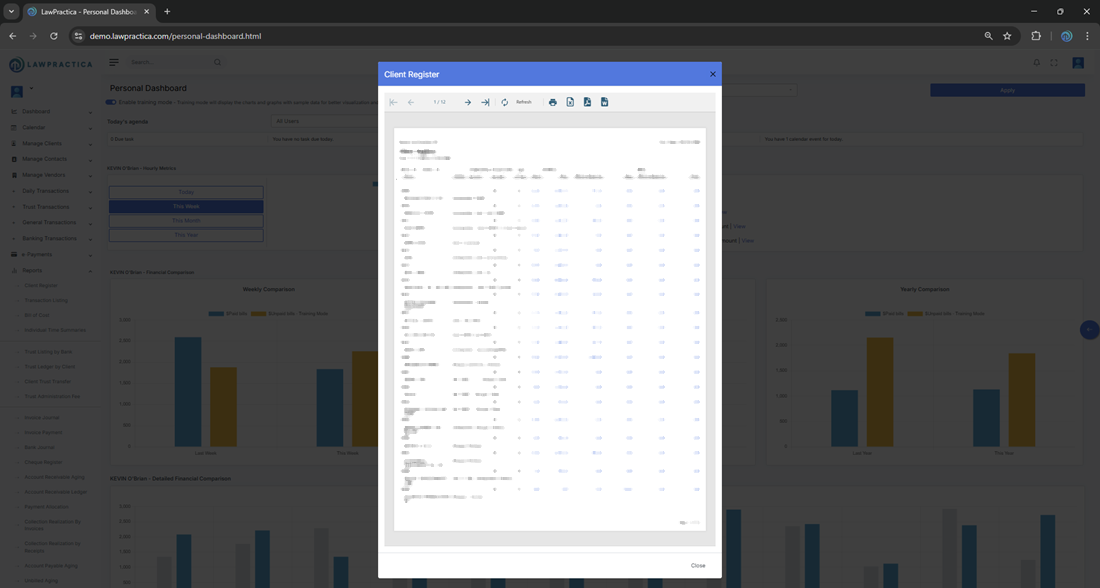Viewport: 1100px width, 588px height.
Task: Toggle Enable training mode switch
Action: point(111,102)
